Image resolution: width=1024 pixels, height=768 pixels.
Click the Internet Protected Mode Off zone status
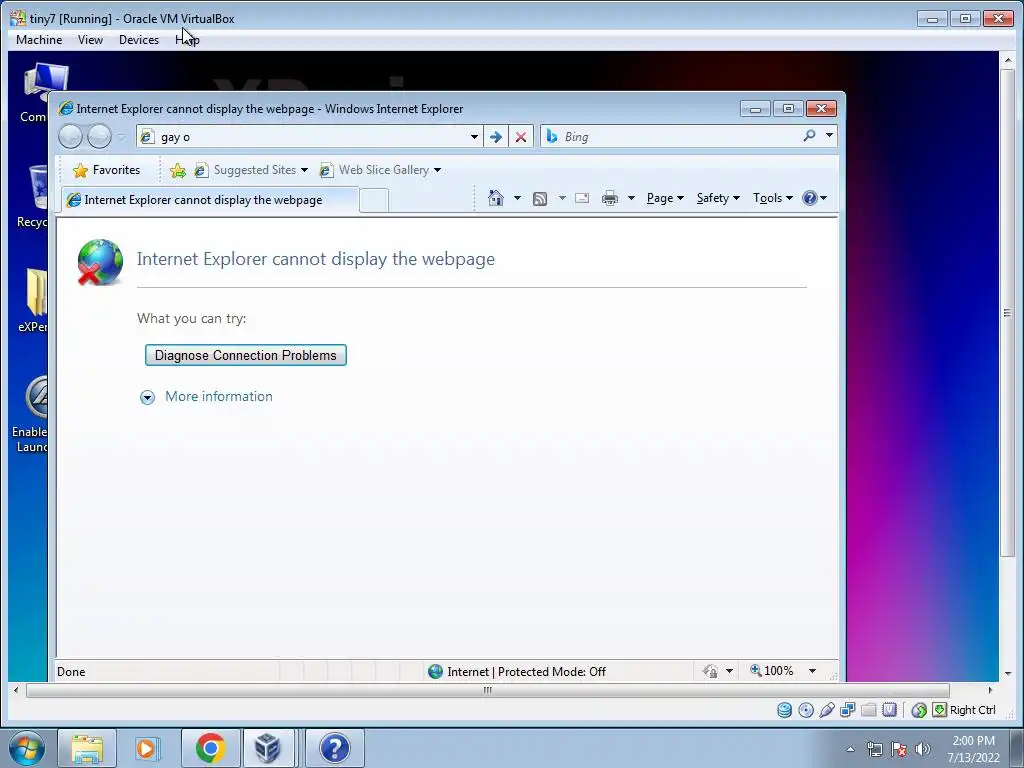point(517,671)
